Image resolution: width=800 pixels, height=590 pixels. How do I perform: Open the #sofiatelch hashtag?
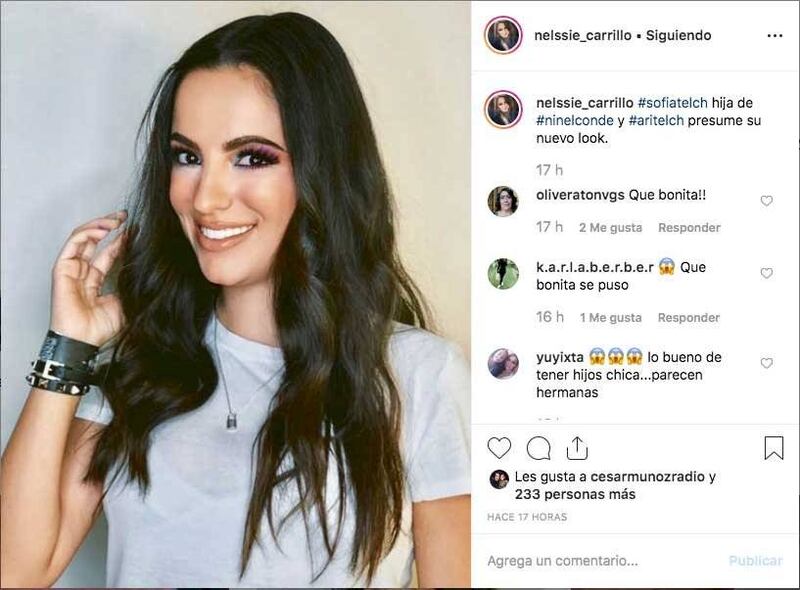[x=672, y=103]
